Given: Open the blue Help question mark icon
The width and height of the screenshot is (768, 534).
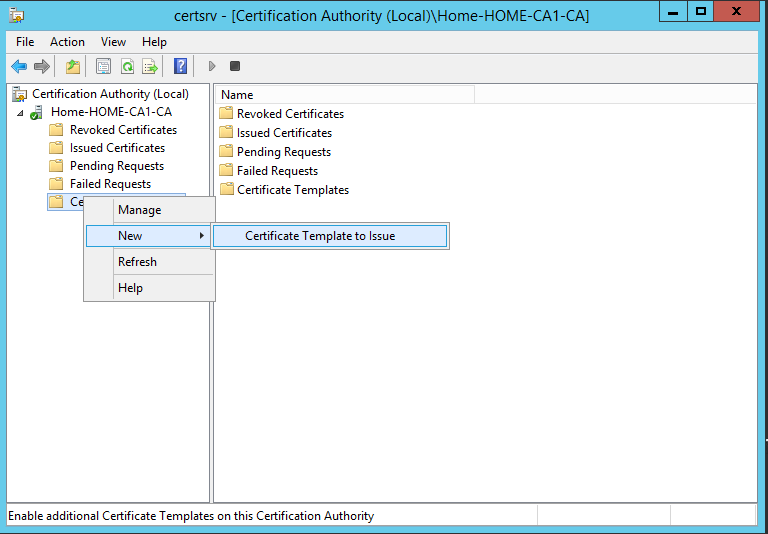Looking at the screenshot, I should coord(180,66).
